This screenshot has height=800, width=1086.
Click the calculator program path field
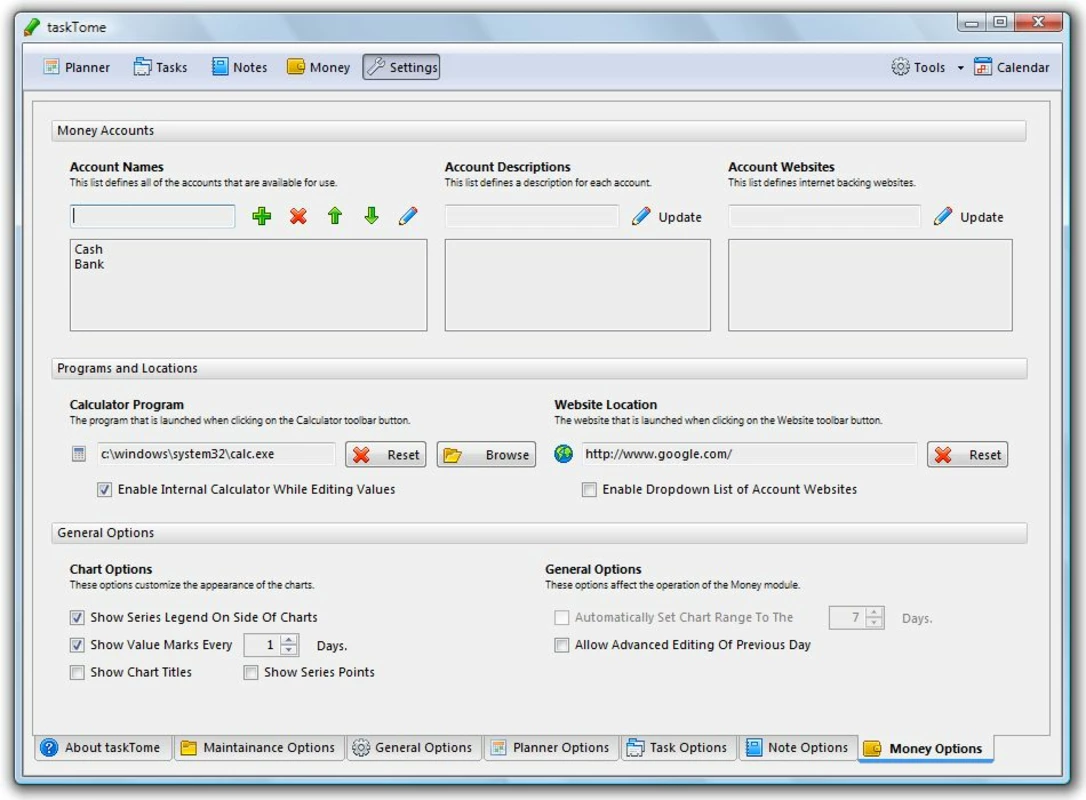(x=215, y=454)
